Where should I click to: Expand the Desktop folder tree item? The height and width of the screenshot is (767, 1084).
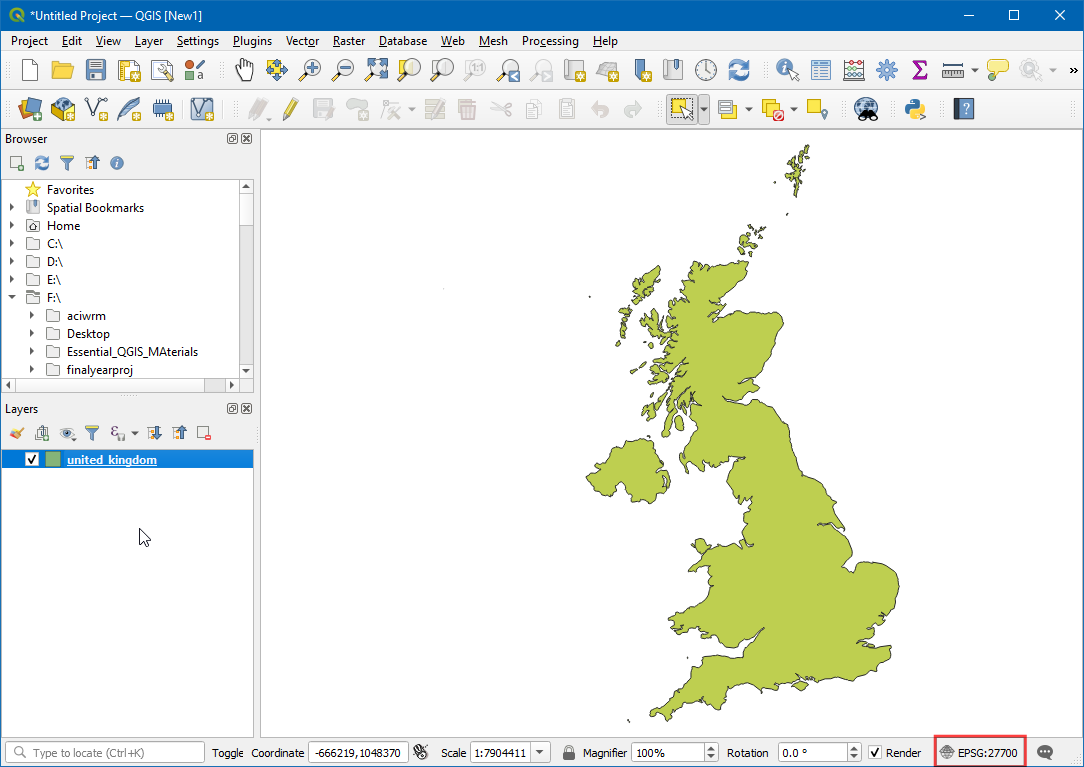[x=32, y=334]
